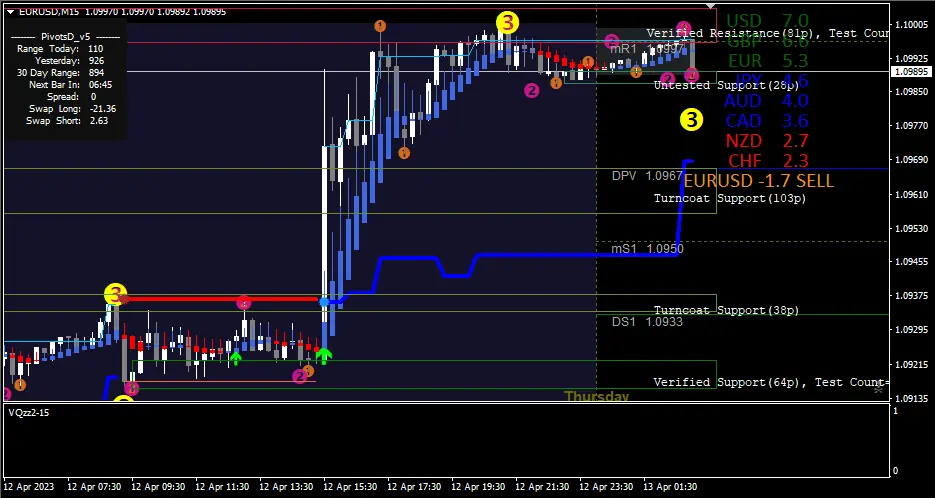Viewport: 935px width, 498px height.
Task: Select the USD 7.0 strength row
Action: point(767,21)
